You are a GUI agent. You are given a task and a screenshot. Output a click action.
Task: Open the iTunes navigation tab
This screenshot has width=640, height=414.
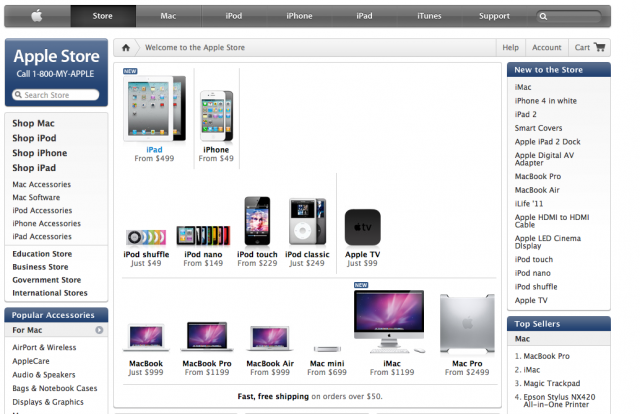(429, 16)
